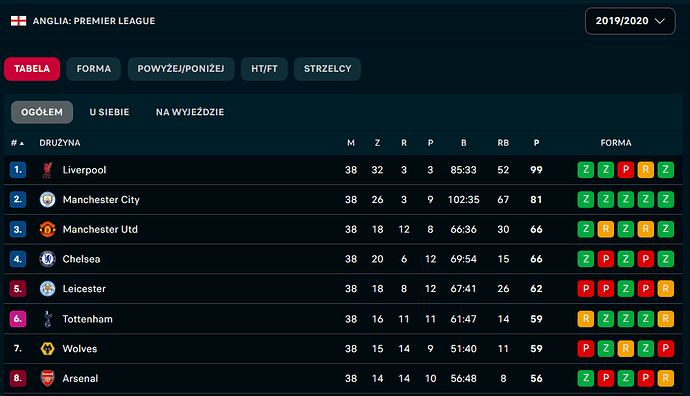
Task: Select the HT/FT tab
Action: tap(264, 69)
